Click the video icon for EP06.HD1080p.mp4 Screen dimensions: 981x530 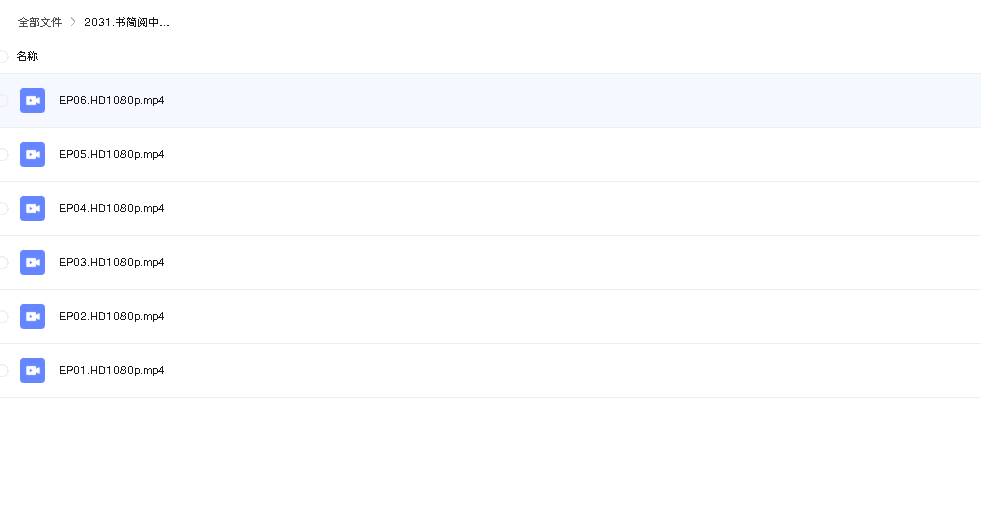32,100
